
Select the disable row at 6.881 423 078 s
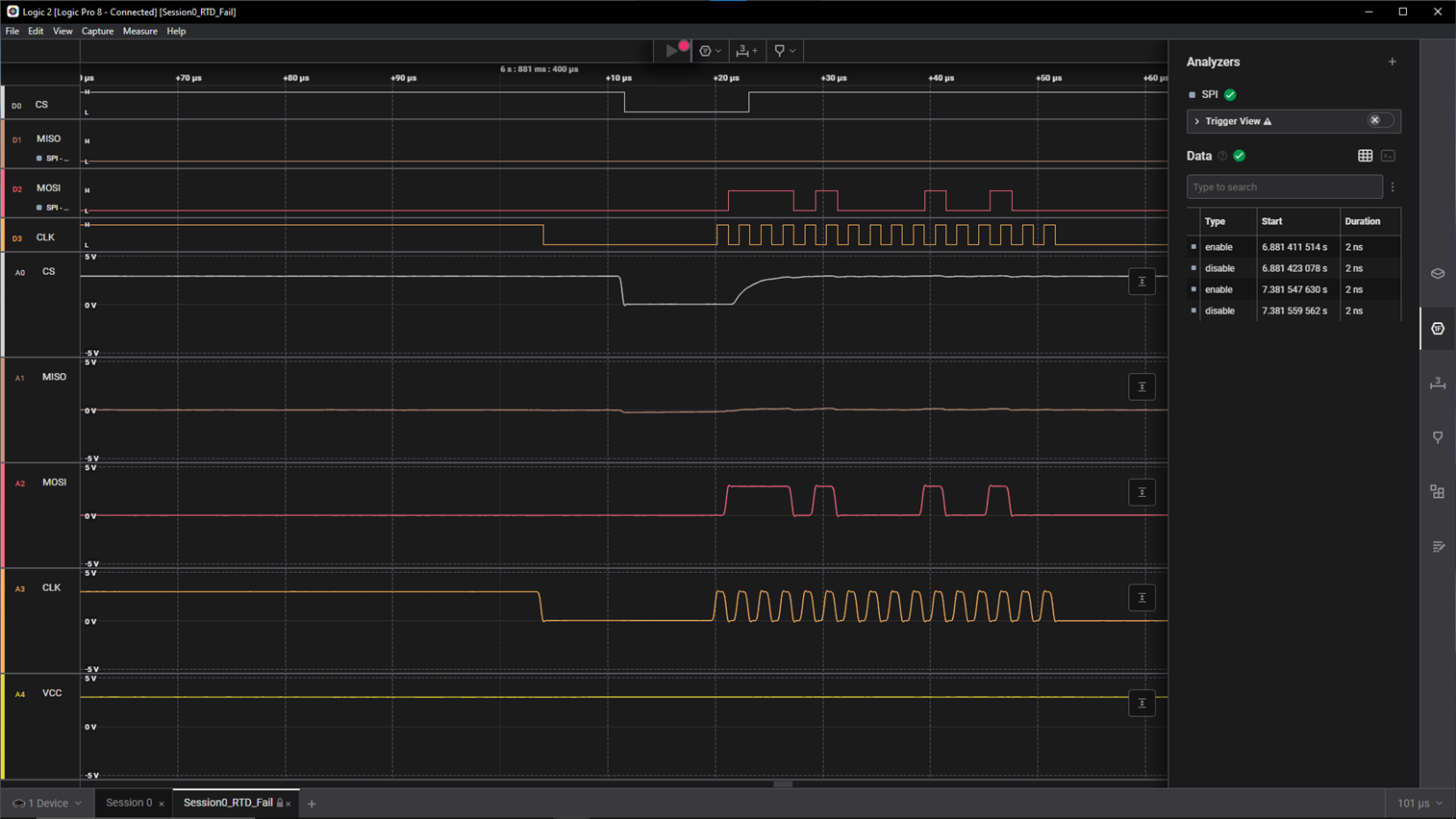1293,268
